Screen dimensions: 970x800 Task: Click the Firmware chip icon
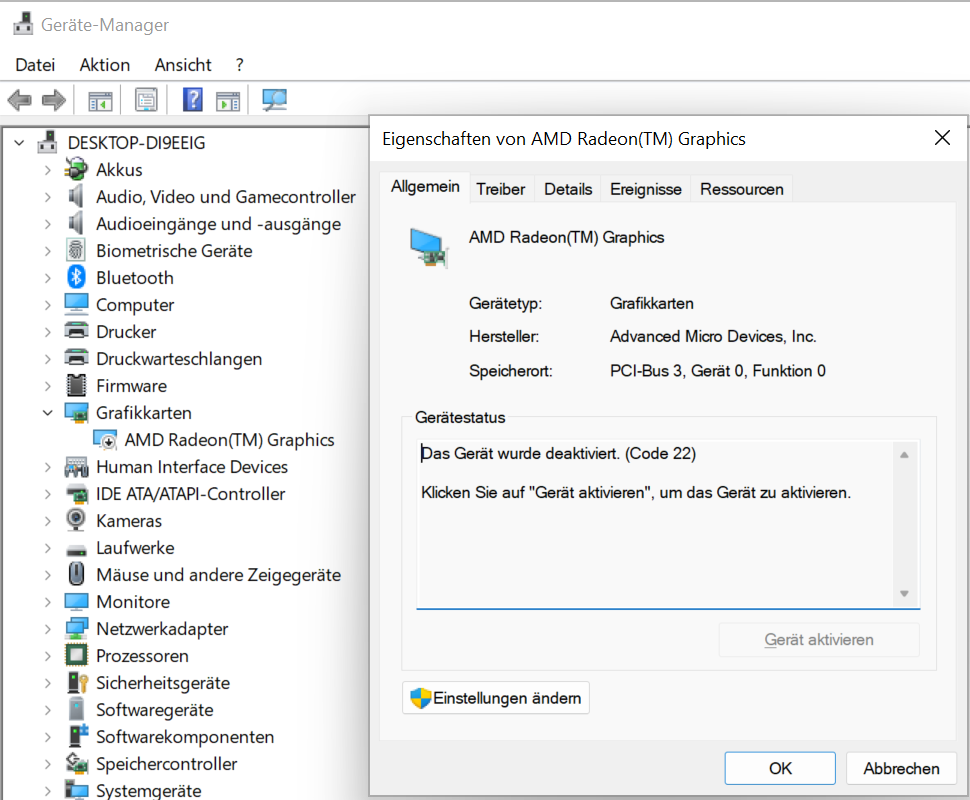tap(76, 385)
